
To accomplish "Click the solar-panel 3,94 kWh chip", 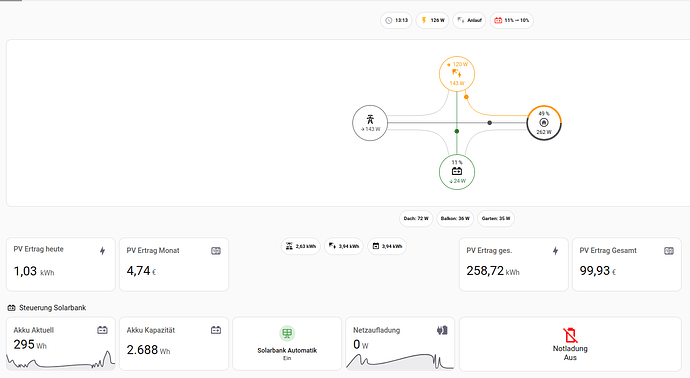I will 344,246.
